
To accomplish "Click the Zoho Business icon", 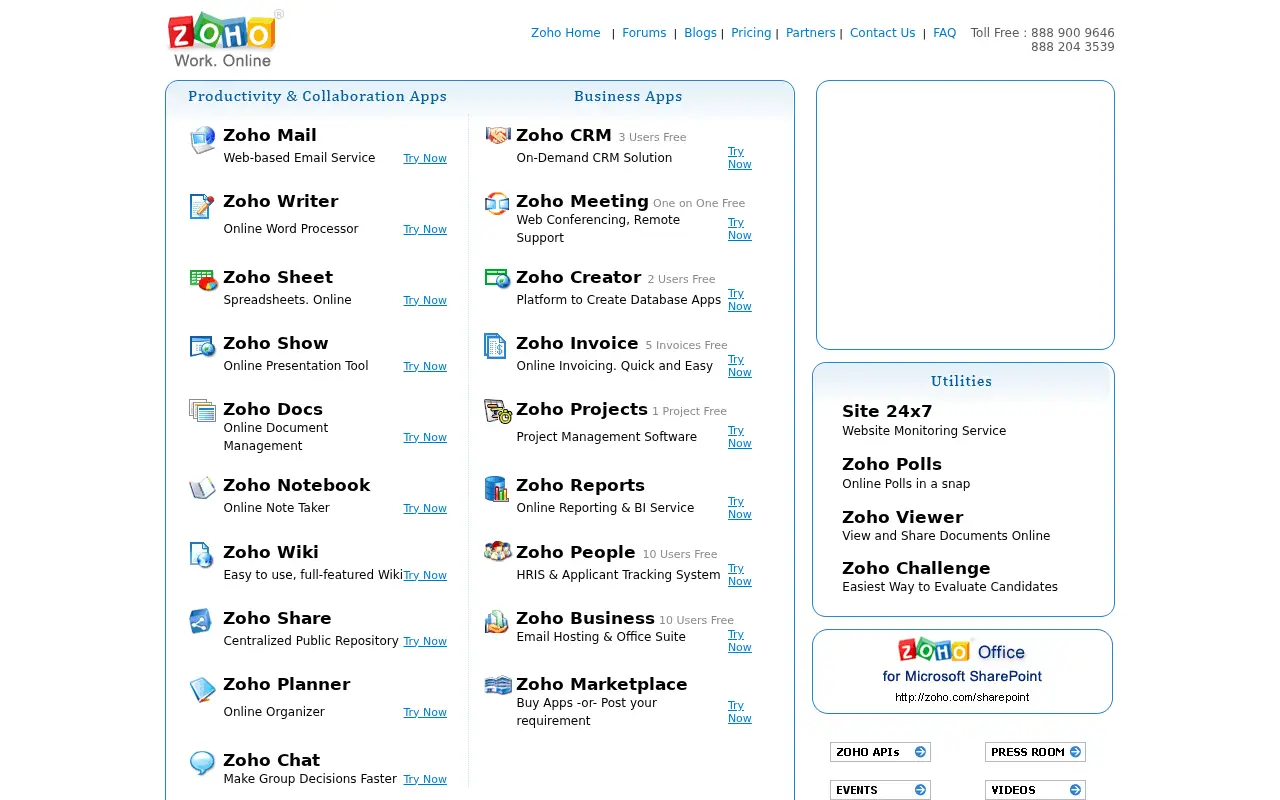I will (497, 621).
